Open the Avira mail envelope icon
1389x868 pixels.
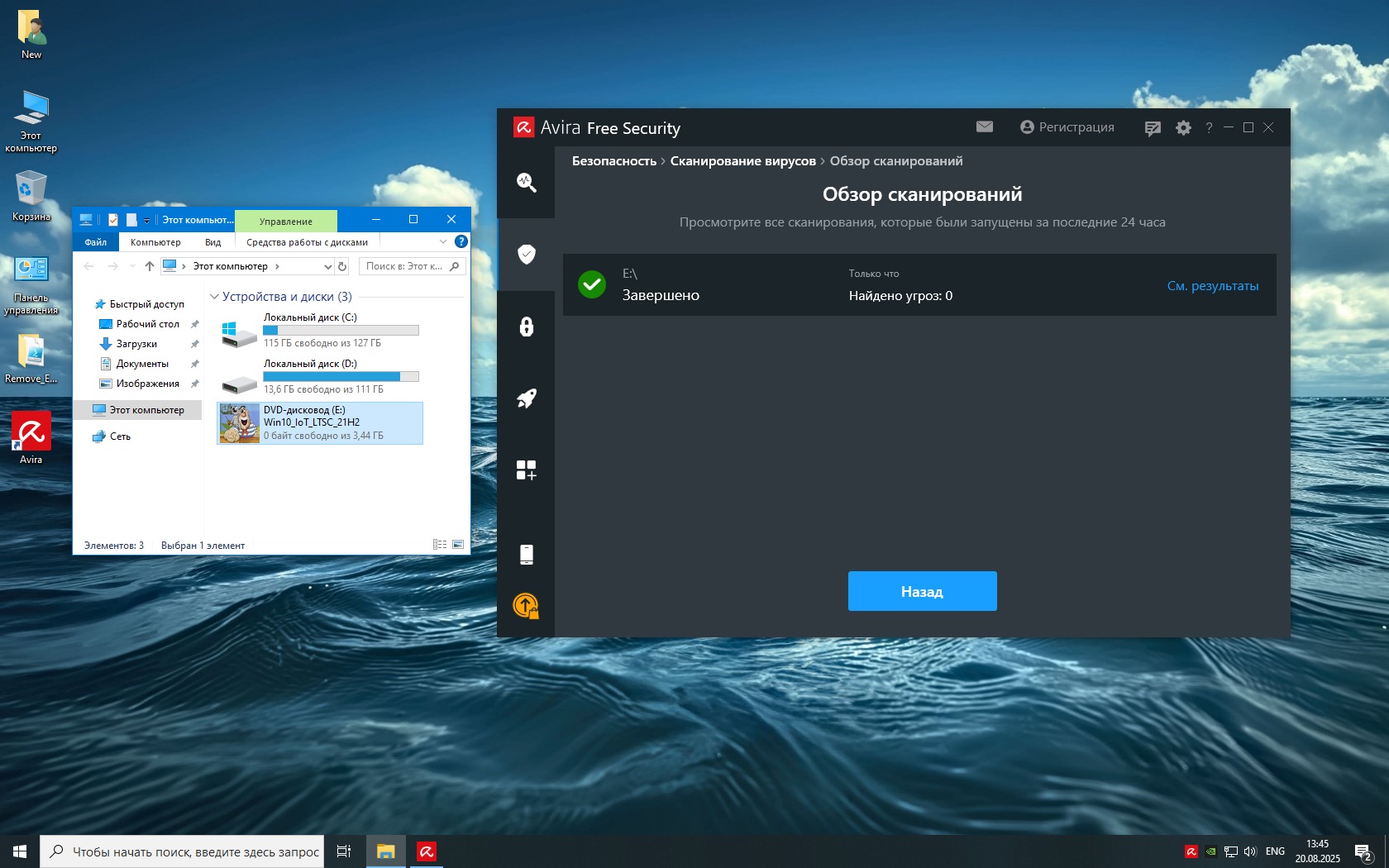tap(984, 126)
